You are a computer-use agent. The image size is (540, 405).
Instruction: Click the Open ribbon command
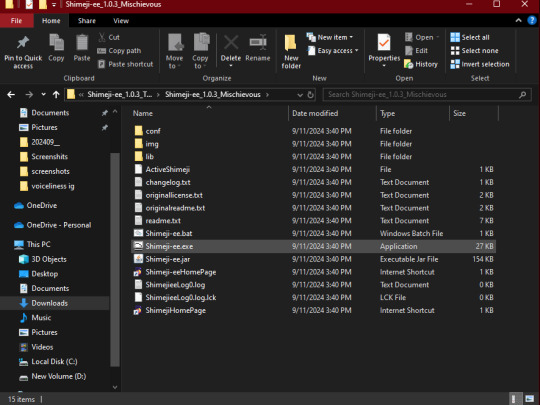point(423,37)
